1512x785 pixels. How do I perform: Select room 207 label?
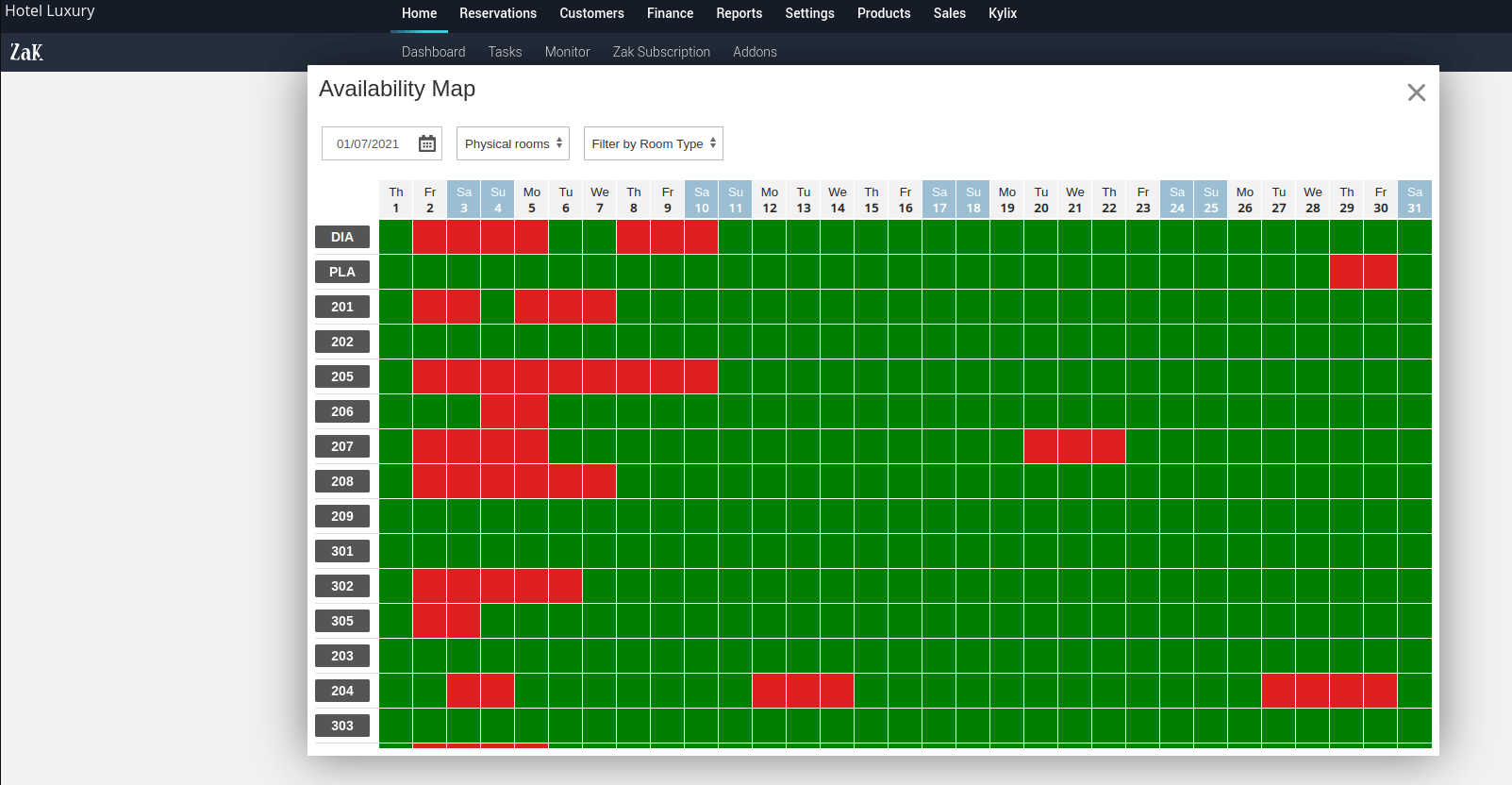tap(342, 446)
